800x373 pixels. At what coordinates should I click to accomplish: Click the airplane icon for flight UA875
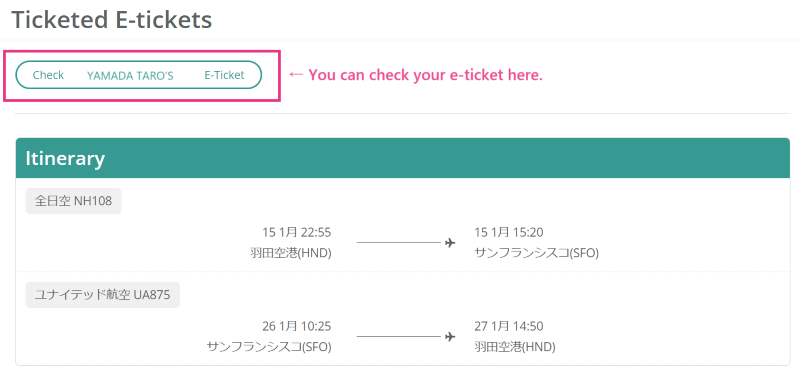(449, 337)
